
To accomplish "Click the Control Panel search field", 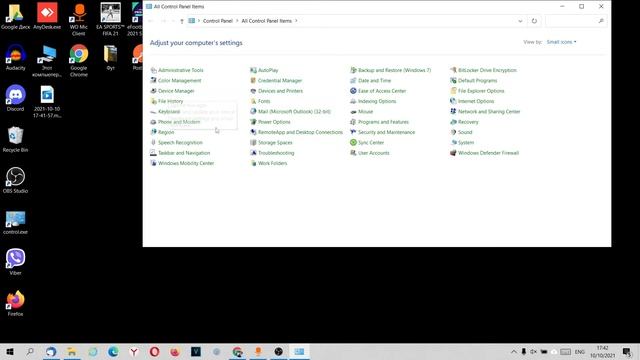I will pyautogui.click(x=576, y=21).
